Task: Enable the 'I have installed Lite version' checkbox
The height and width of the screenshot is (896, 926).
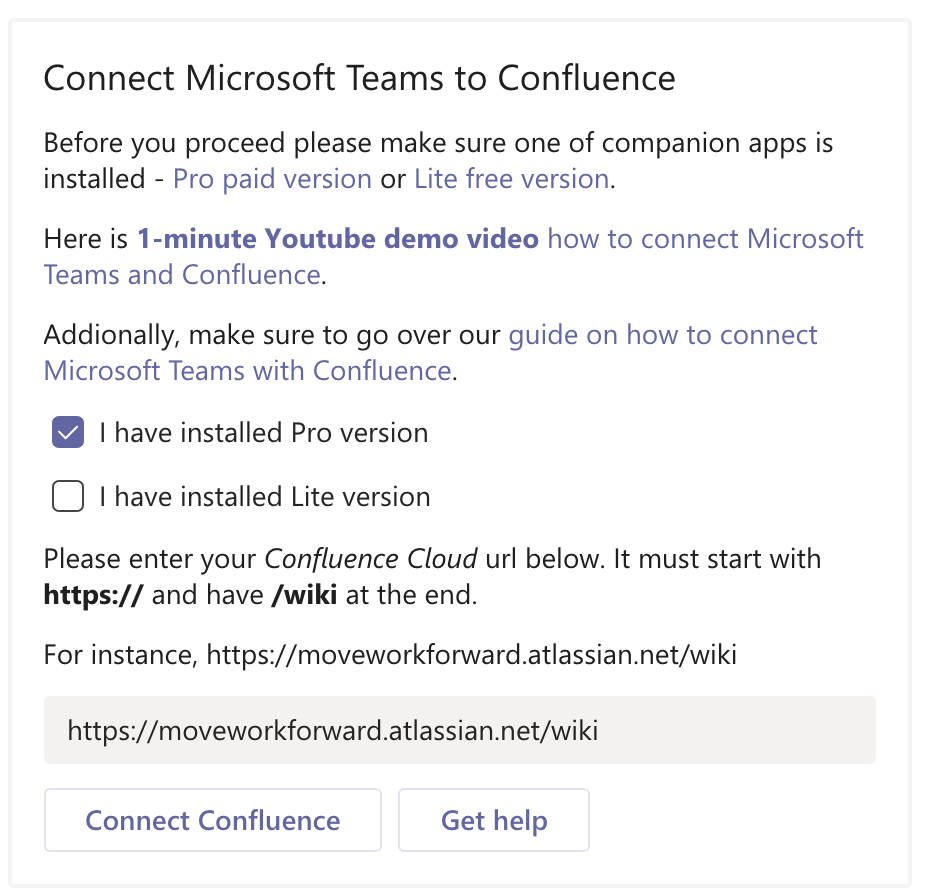Action: pyautogui.click(x=67, y=496)
